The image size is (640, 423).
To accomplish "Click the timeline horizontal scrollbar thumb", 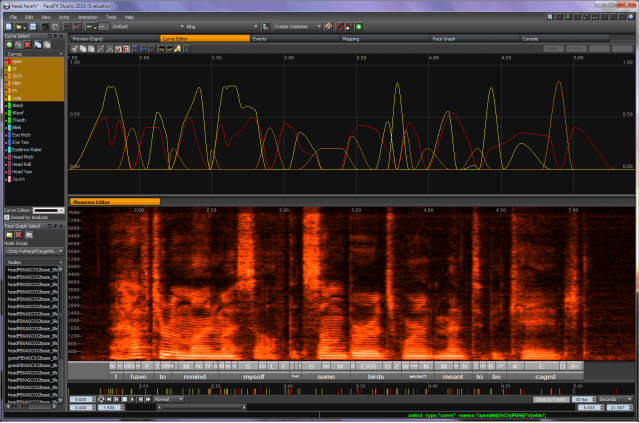I will [202, 407].
